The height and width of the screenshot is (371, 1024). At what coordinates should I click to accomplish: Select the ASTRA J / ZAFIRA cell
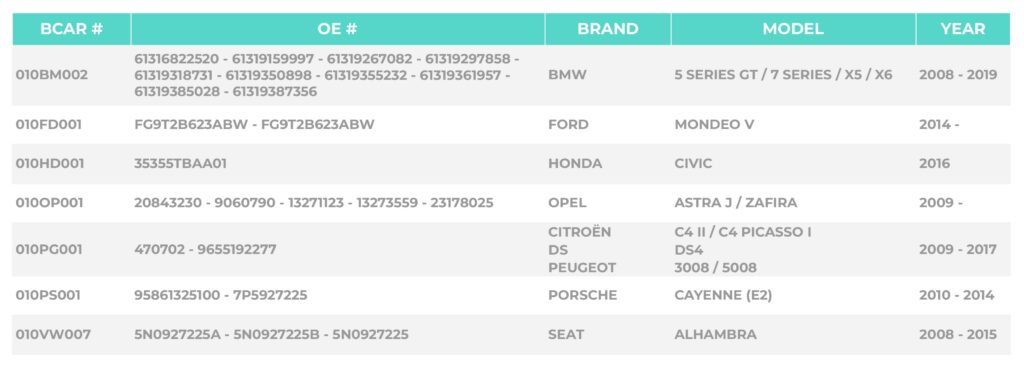point(736,202)
